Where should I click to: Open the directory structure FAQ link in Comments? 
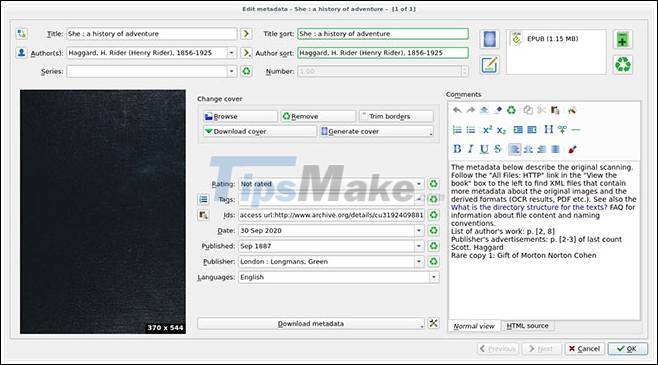click(529, 207)
